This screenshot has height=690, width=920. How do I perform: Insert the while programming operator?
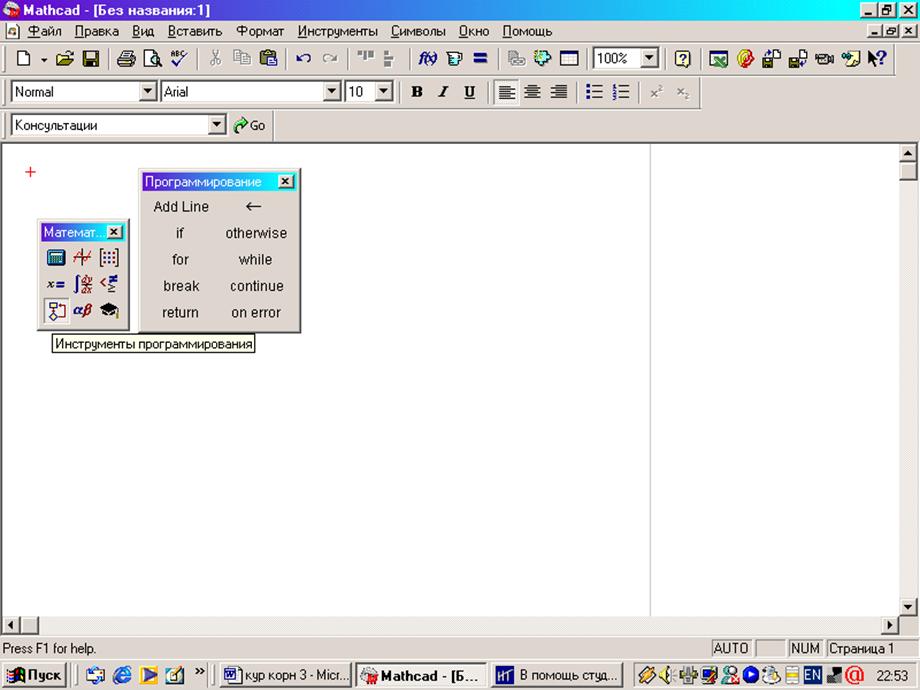tap(255, 259)
